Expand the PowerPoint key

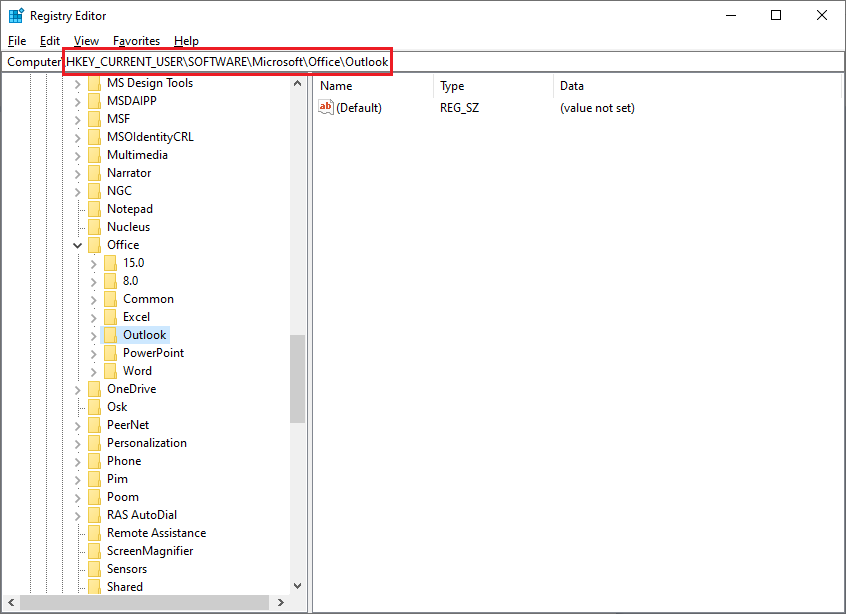(x=93, y=354)
